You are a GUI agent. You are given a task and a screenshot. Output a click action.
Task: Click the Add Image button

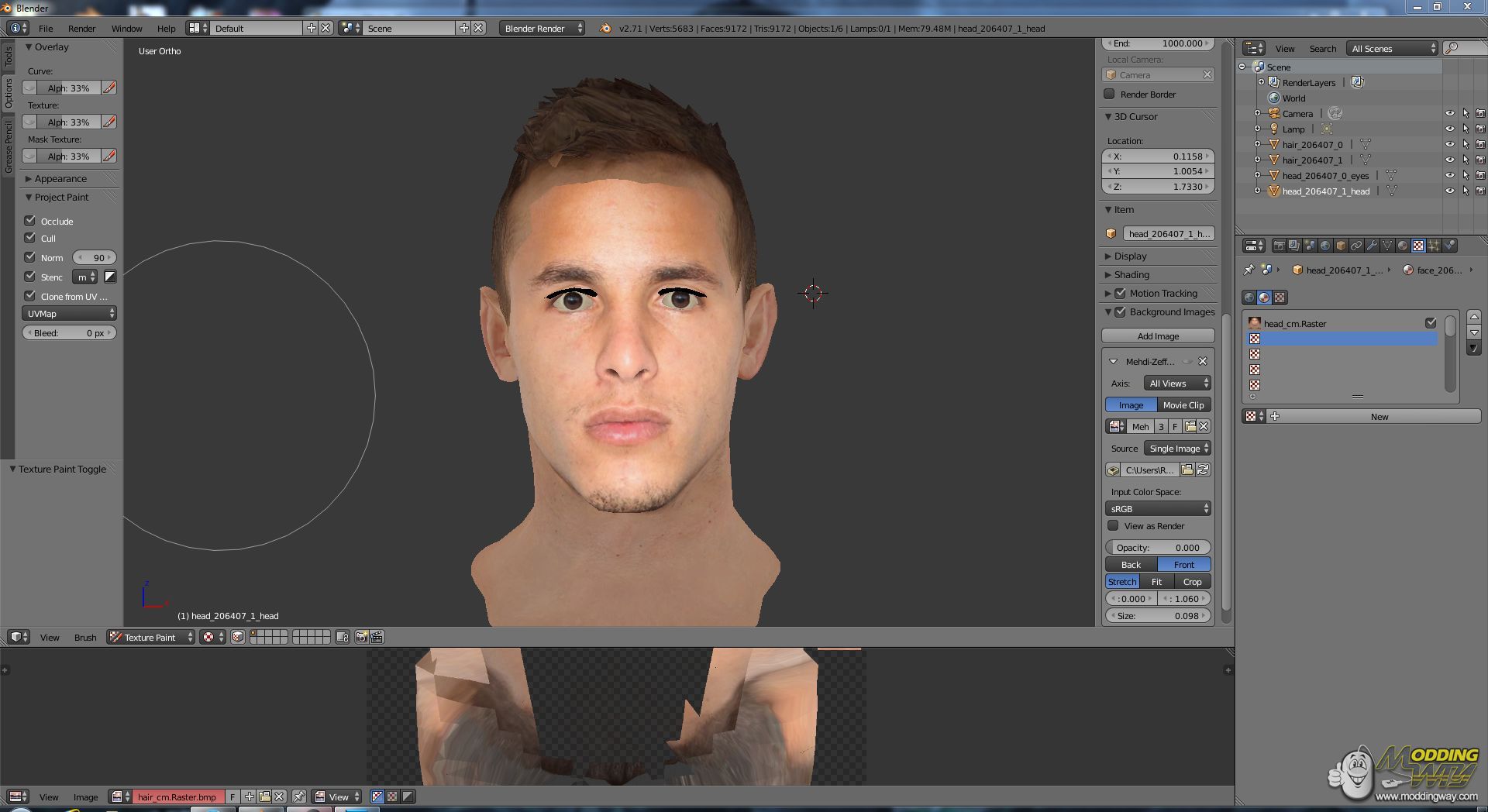pos(1158,336)
